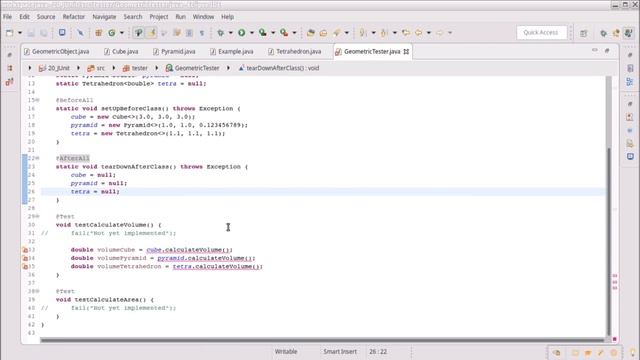
Task: Click the New Java Class icon
Action: (111, 33)
